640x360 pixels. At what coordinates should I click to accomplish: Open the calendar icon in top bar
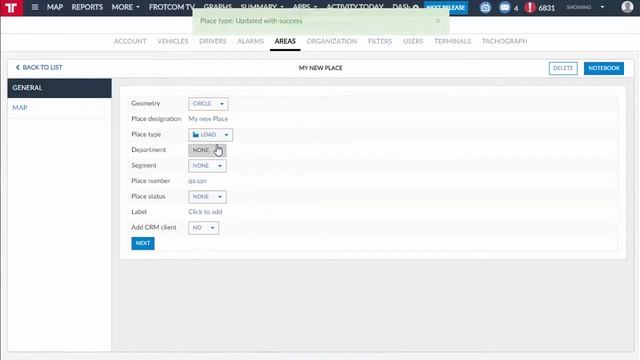point(485,7)
